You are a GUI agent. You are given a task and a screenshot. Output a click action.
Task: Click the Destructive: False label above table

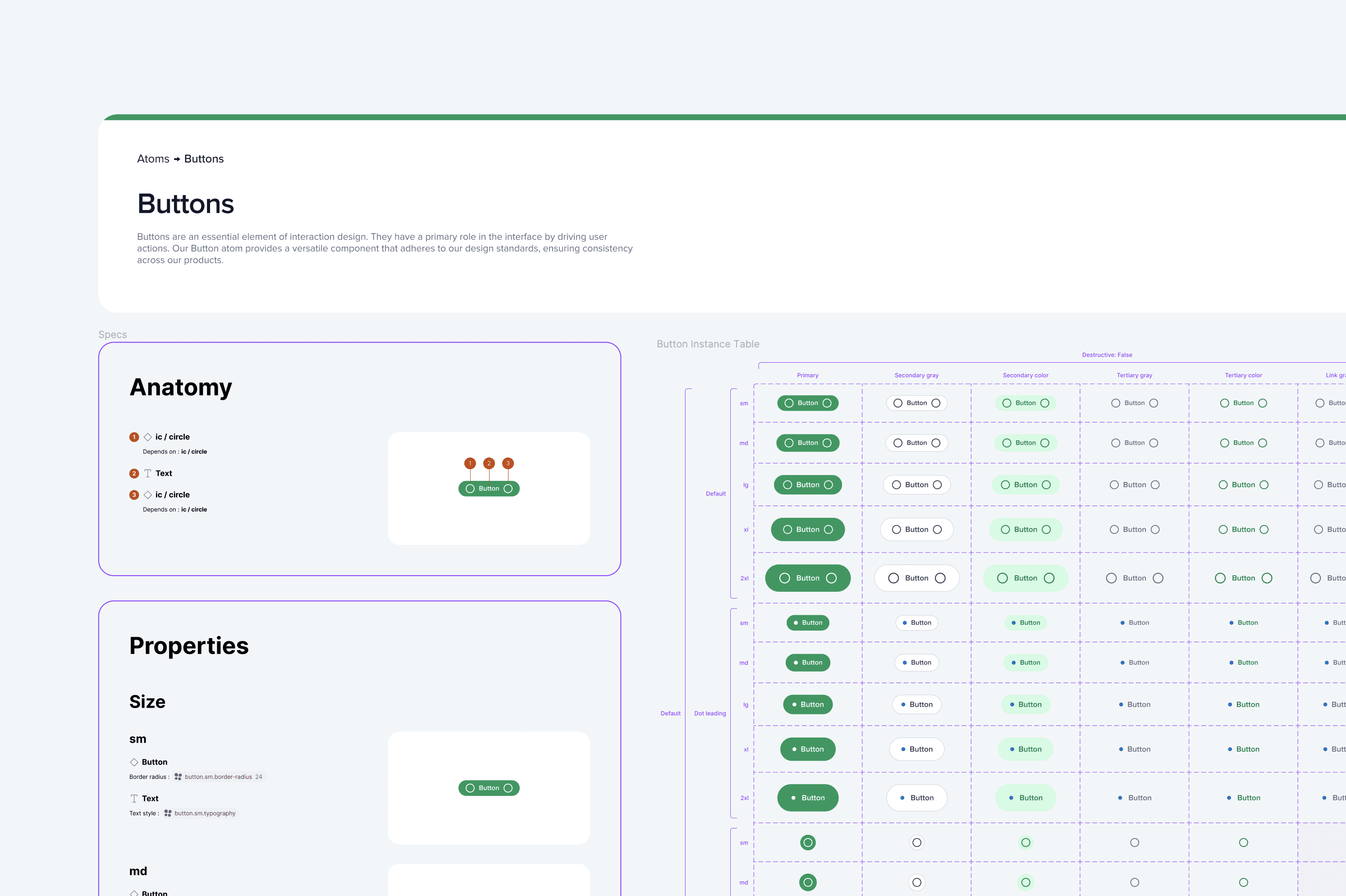coord(1107,355)
